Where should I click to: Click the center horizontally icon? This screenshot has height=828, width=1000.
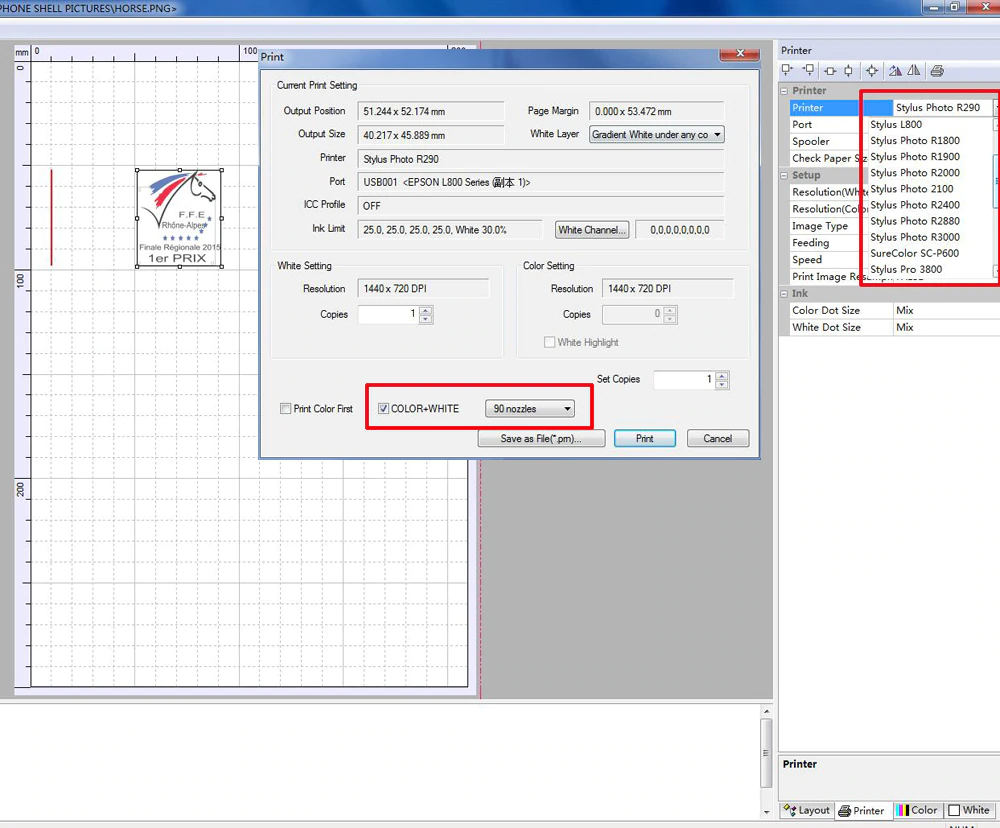coord(828,70)
